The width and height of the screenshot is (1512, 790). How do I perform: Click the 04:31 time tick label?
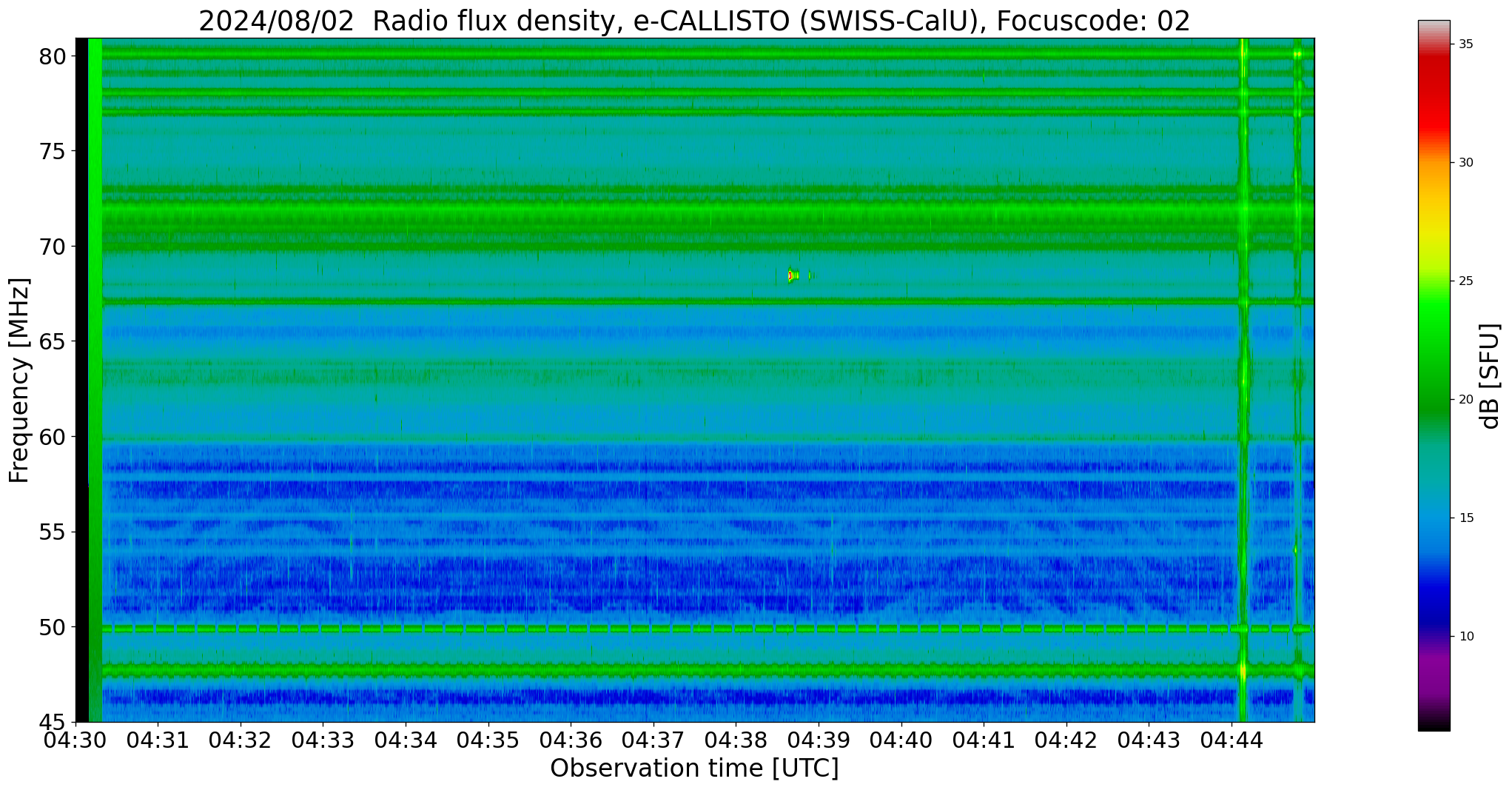tap(158, 740)
